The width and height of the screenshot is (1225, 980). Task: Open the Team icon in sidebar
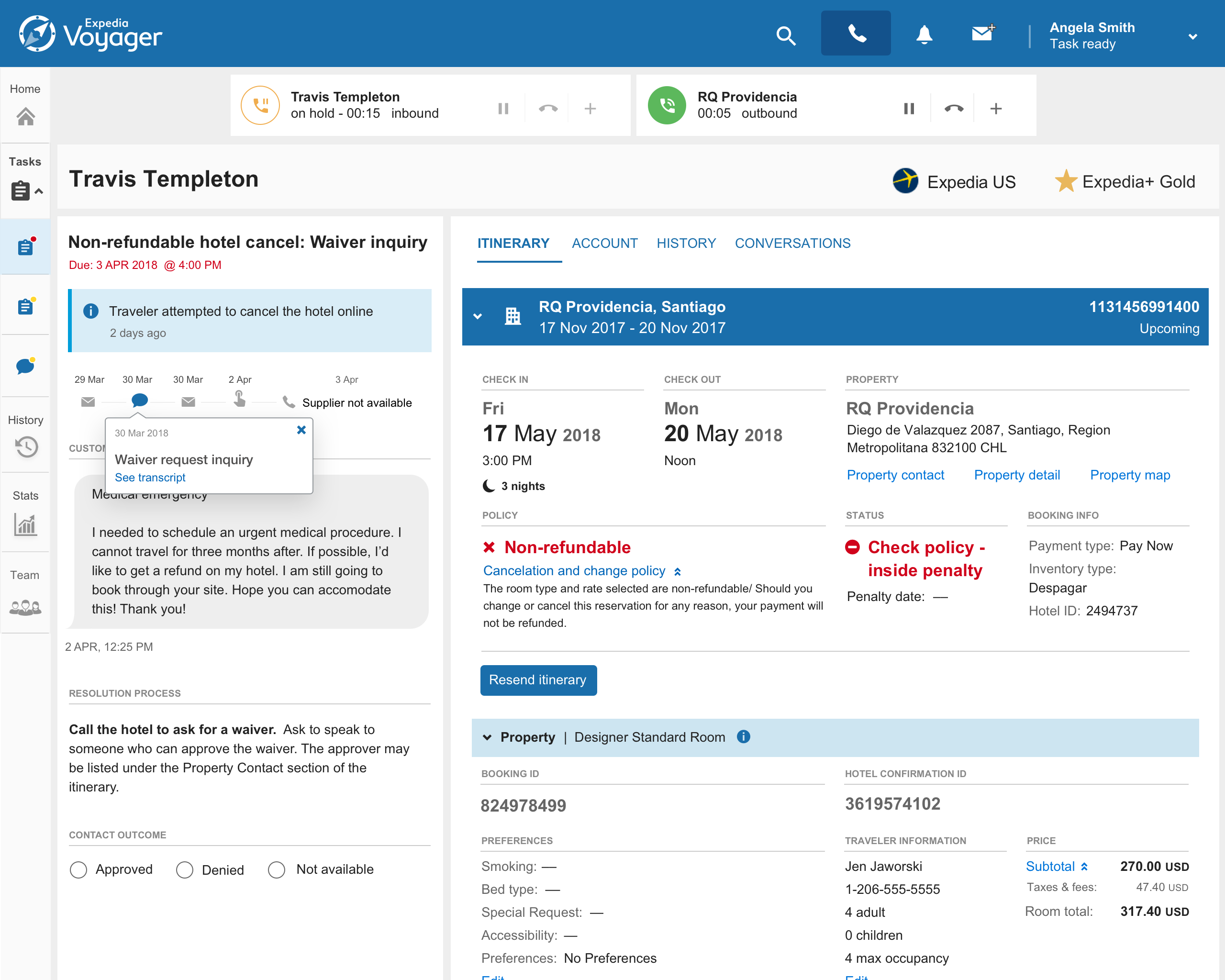coord(25,607)
